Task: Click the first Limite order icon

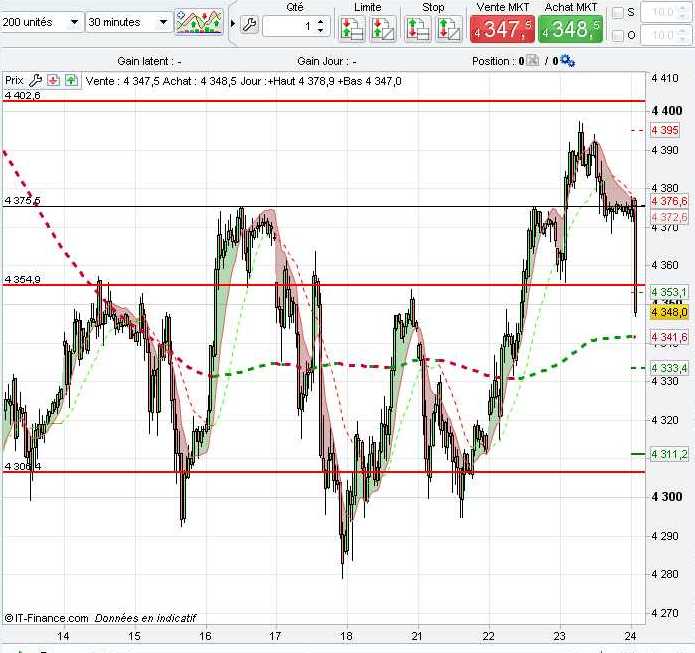Action: coord(352,29)
